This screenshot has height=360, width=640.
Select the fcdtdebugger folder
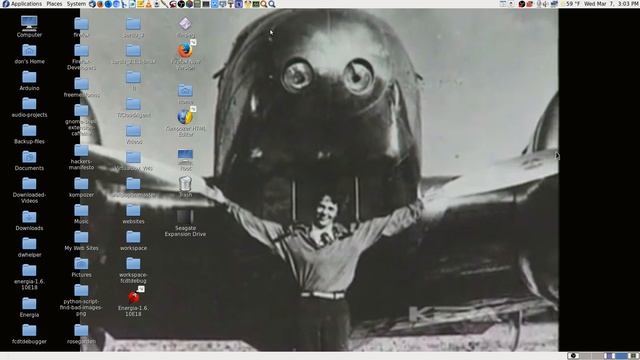pyautogui.click(x=29, y=334)
